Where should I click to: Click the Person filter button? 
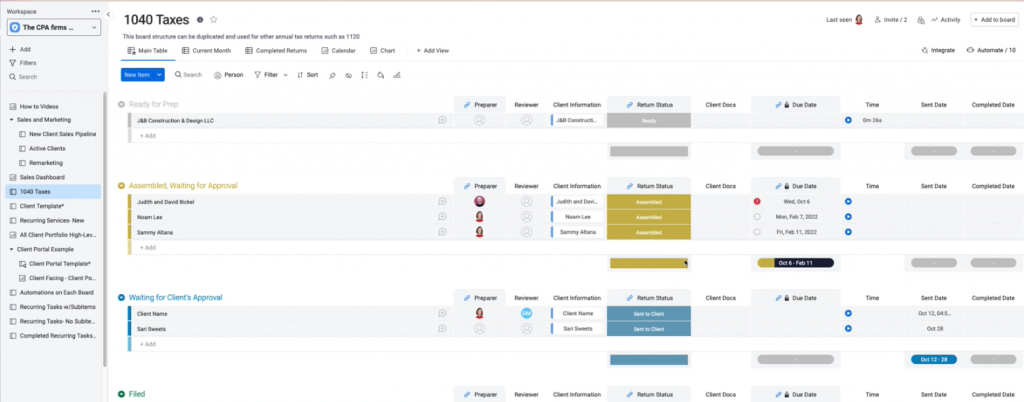229,75
